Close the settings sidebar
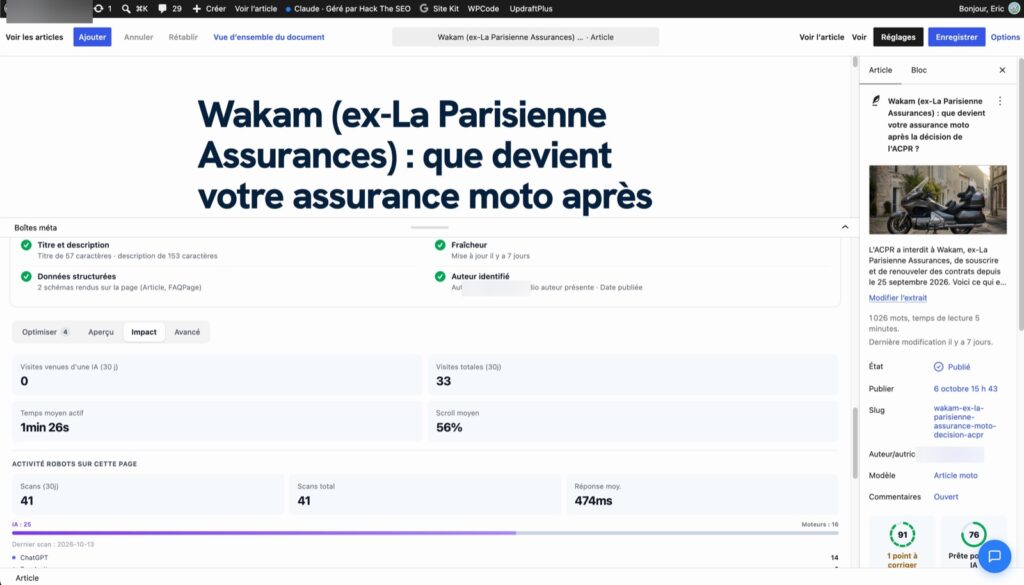The image size is (1024, 585). pos(1002,70)
